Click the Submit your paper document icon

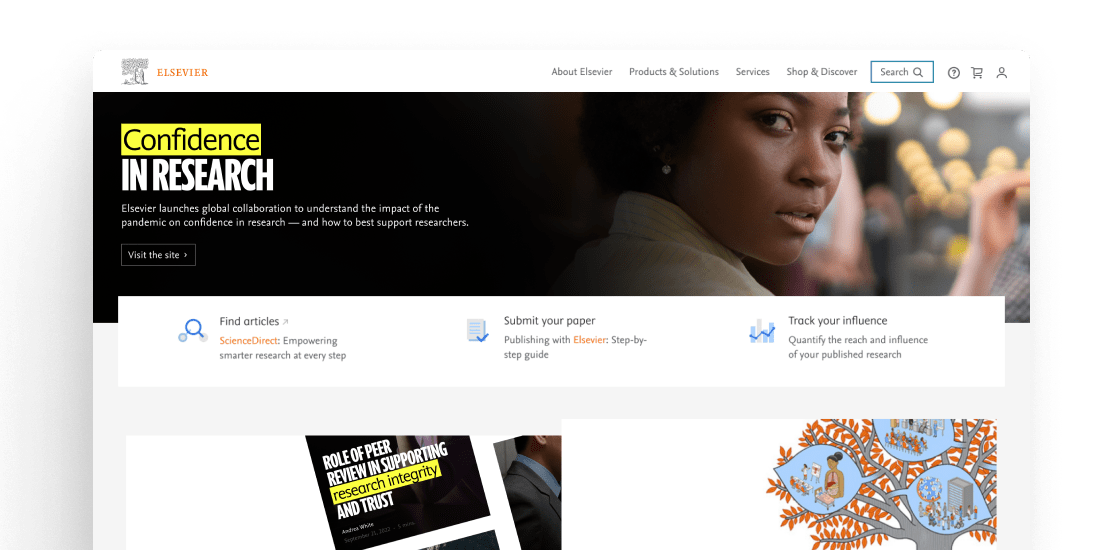(x=477, y=331)
